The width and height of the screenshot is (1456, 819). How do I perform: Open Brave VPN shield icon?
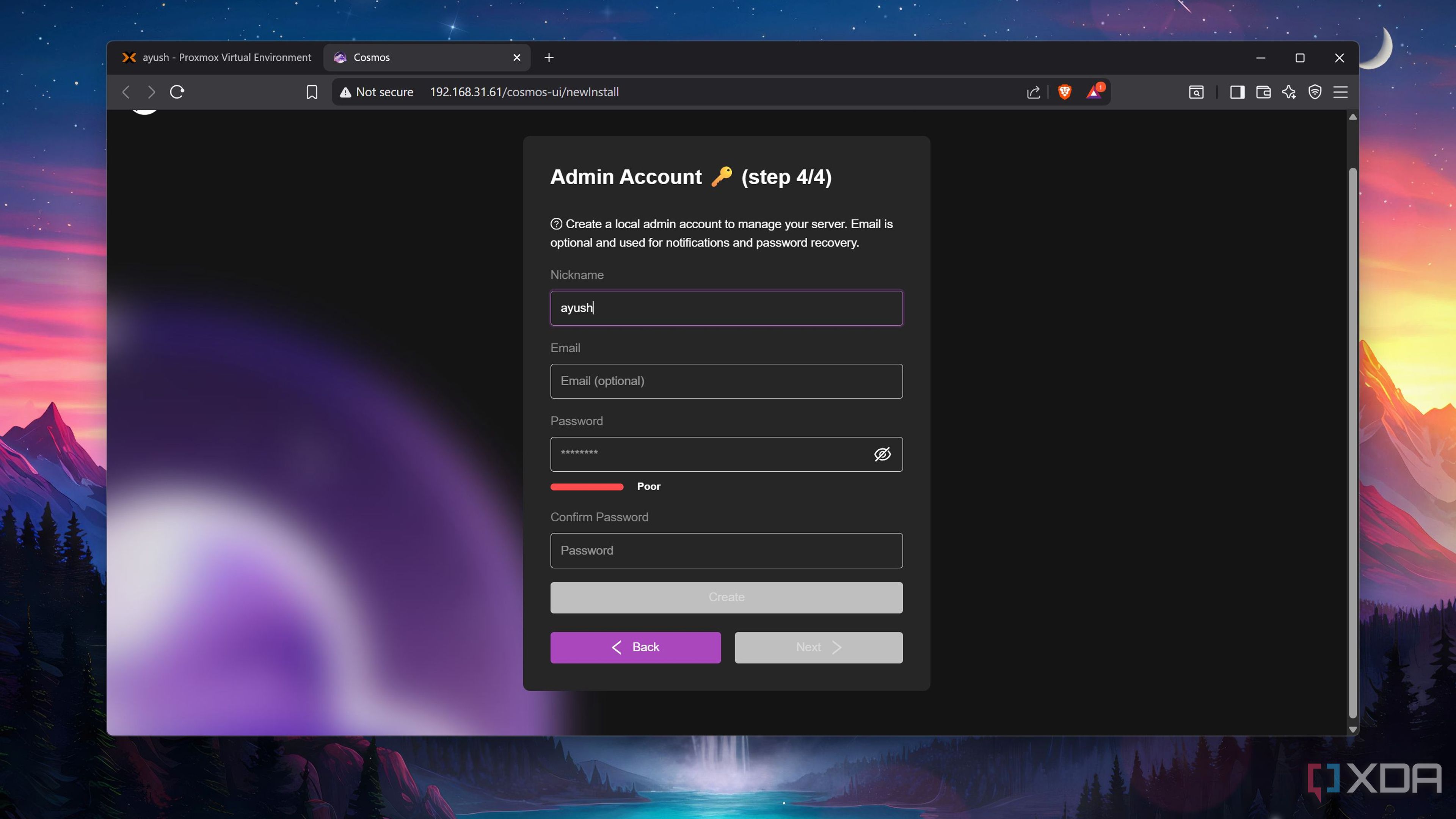[x=1315, y=92]
